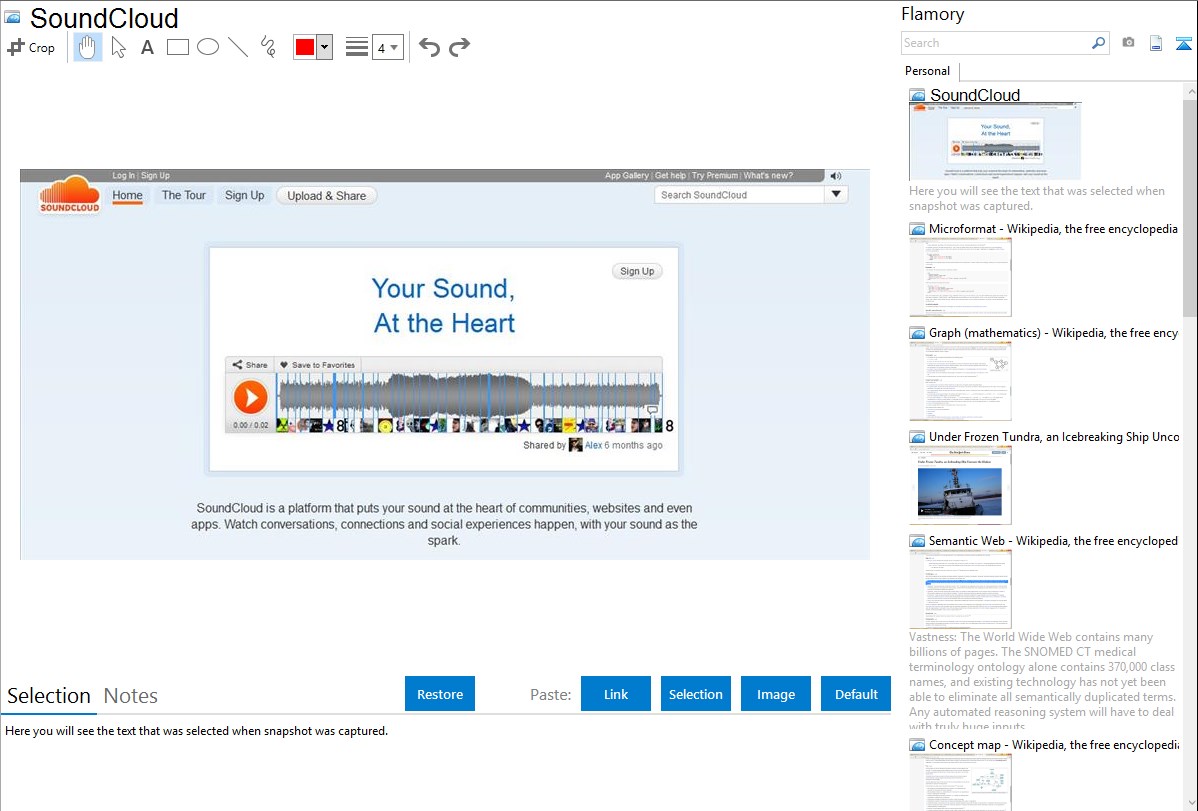Click the Concept map snapshot title
This screenshot has height=811, width=1198.
[x=1054, y=744]
